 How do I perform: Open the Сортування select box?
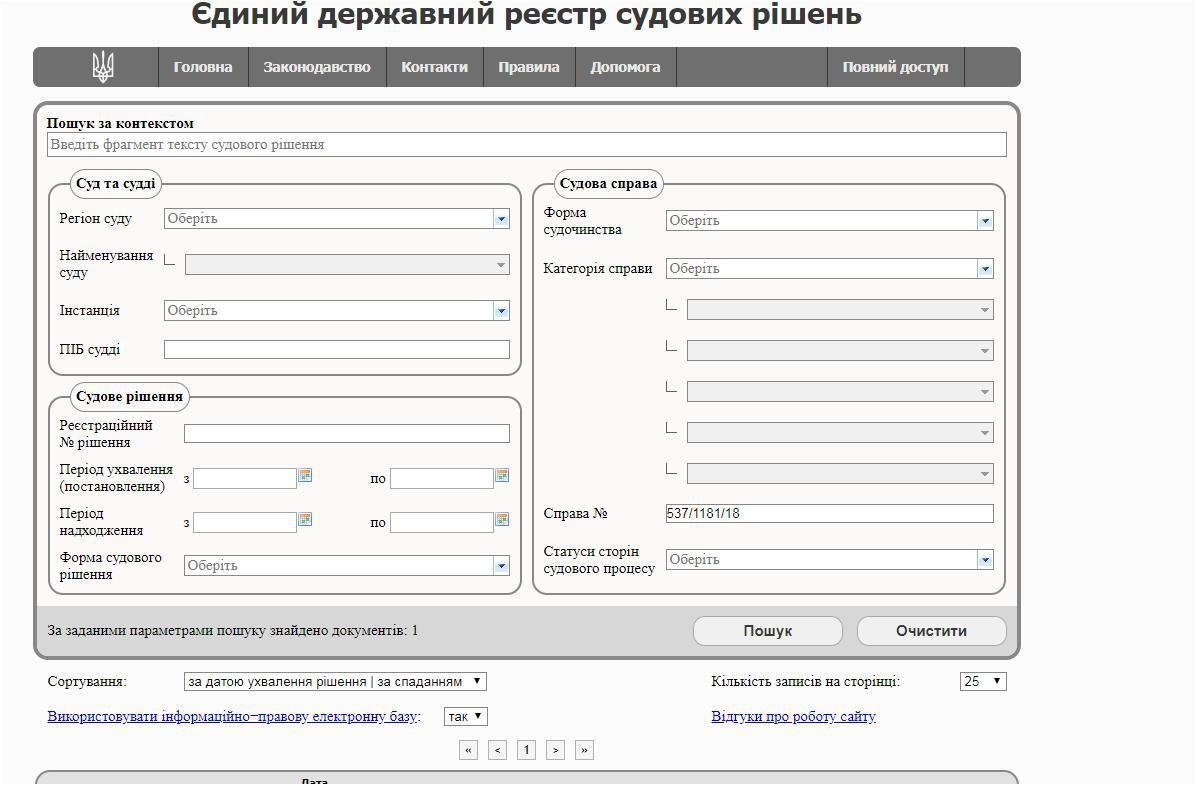point(335,682)
